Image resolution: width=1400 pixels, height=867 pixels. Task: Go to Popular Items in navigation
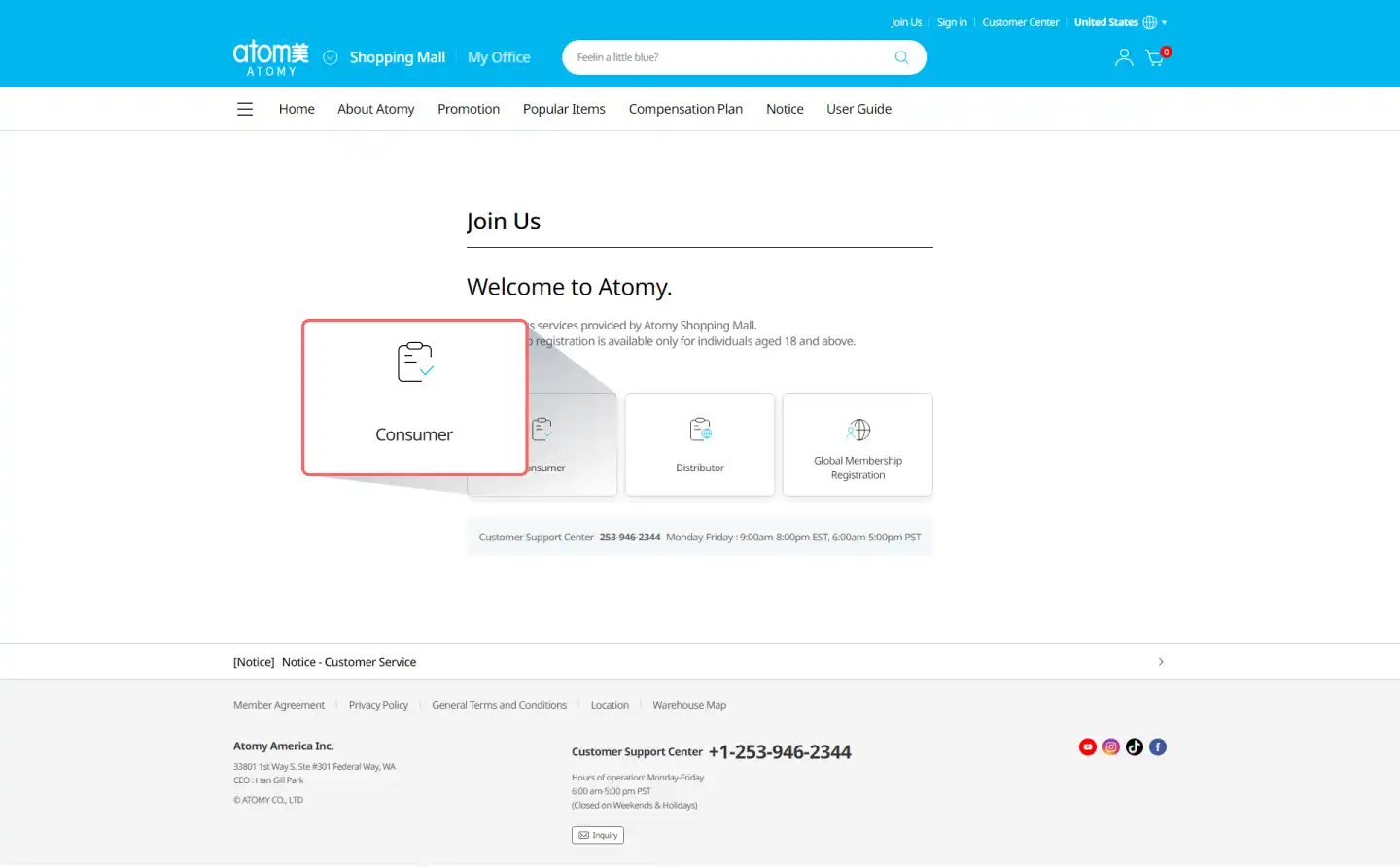564,109
